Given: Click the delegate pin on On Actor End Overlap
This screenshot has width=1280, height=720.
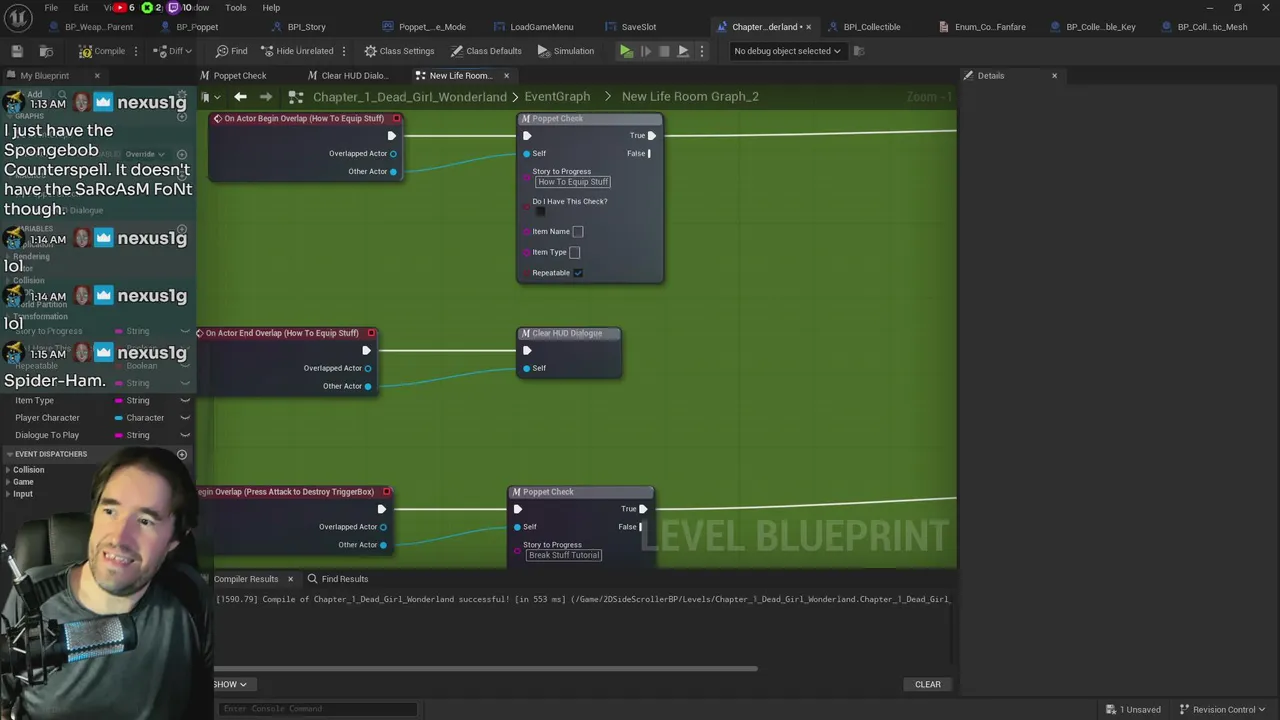Looking at the screenshot, I should (x=371, y=334).
